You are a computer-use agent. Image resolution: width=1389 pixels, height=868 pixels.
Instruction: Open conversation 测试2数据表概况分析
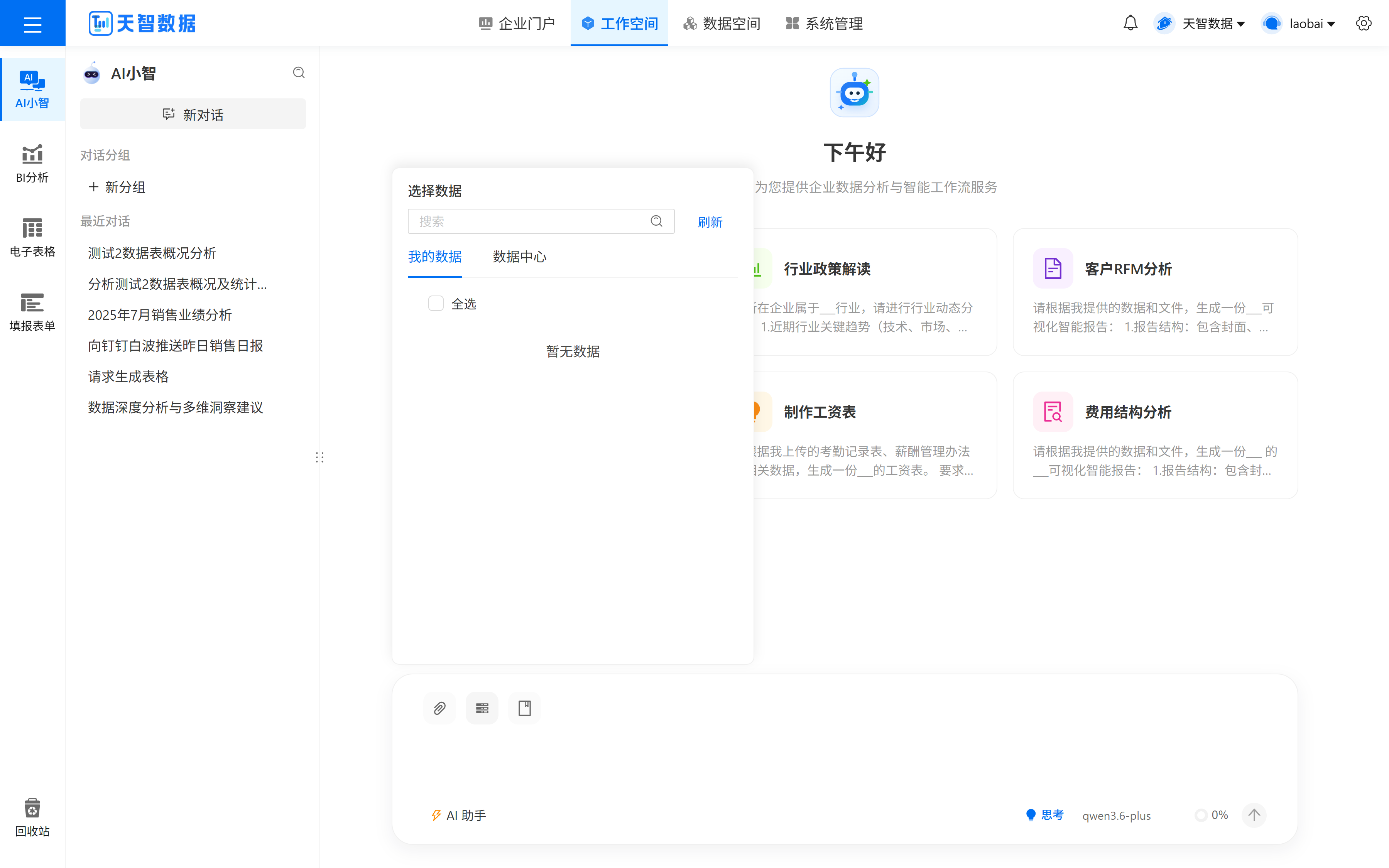pos(152,253)
